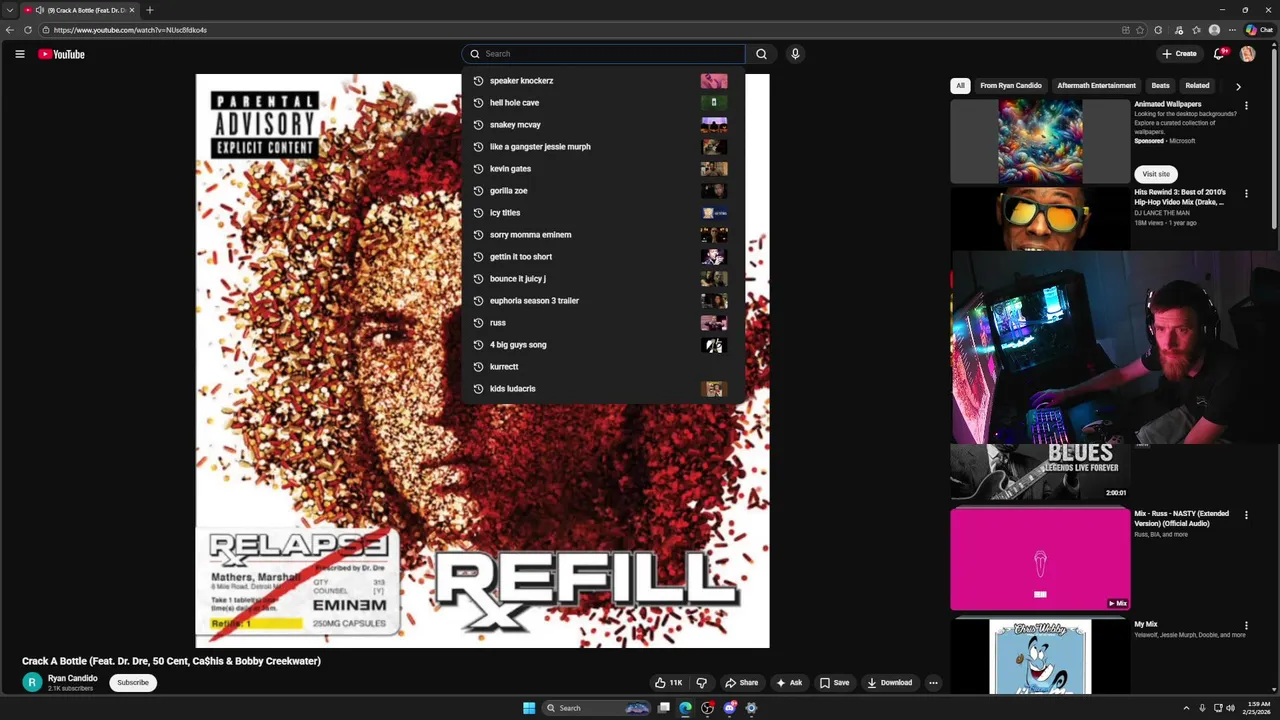
Task: Close the Crack A Bottle tab
Action: [x=131, y=10]
